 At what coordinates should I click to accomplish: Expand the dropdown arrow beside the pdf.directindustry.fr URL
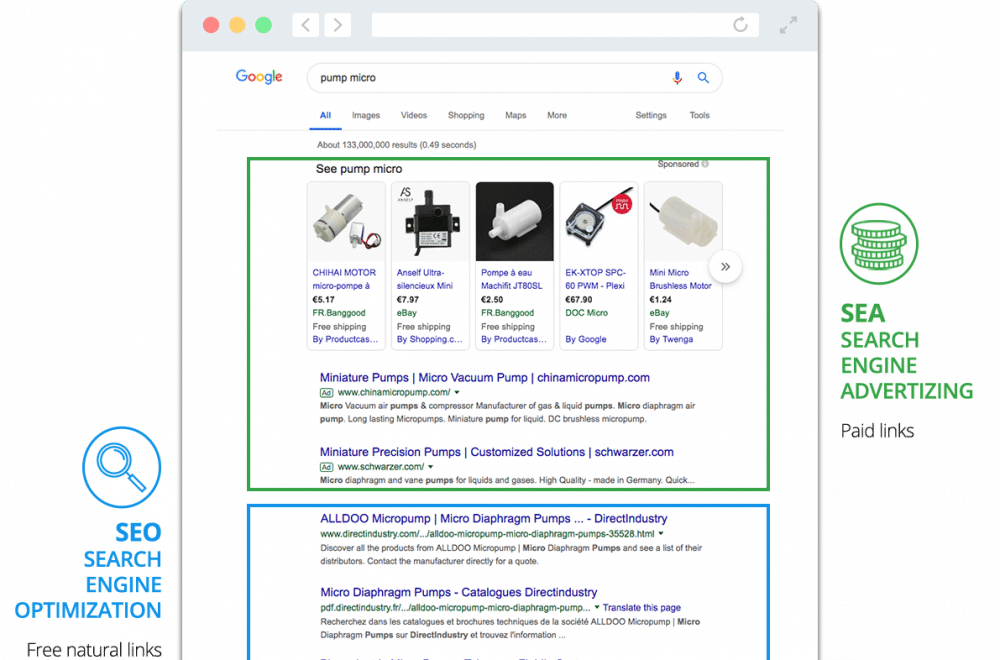pos(597,608)
